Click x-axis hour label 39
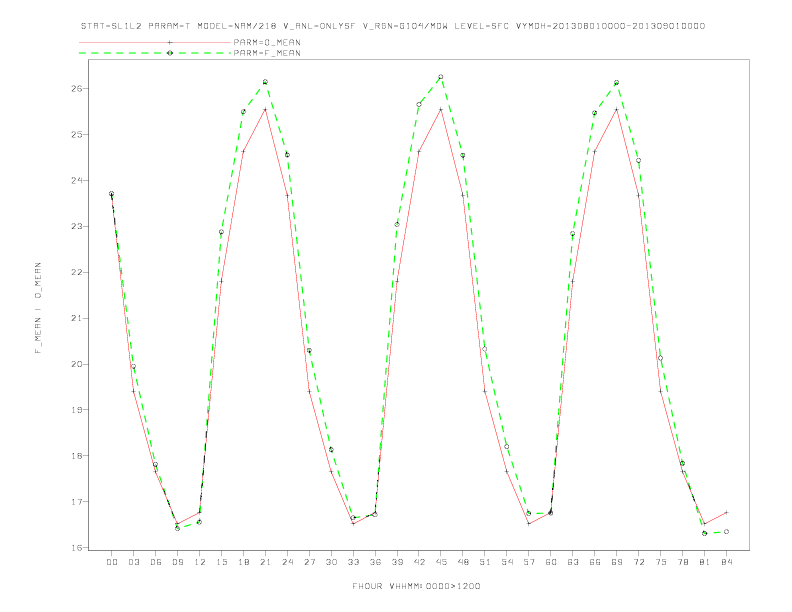Screen dimensions: 792x612 click(397, 562)
